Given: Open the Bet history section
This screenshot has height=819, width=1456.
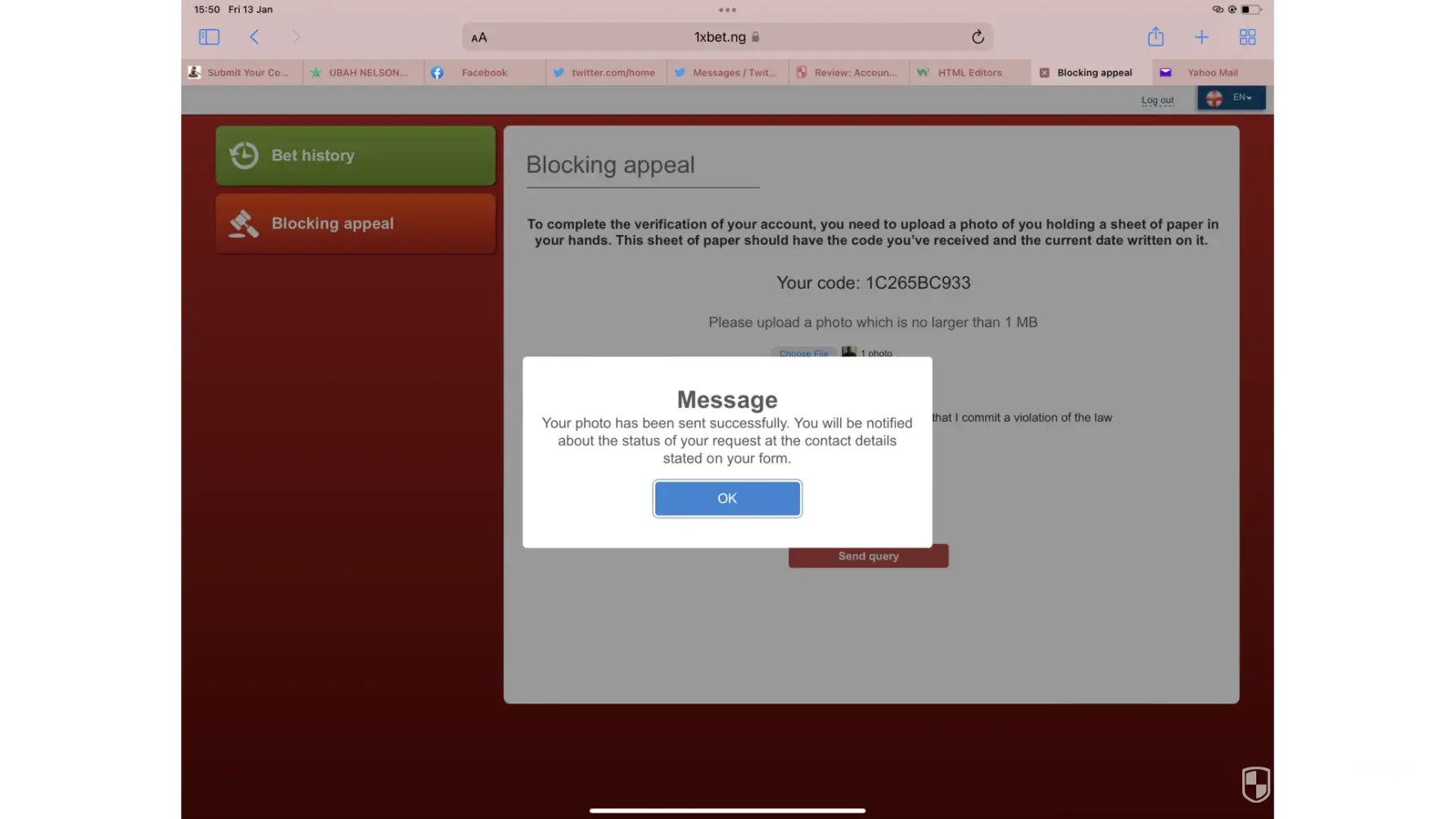Looking at the screenshot, I should point(355,156).
